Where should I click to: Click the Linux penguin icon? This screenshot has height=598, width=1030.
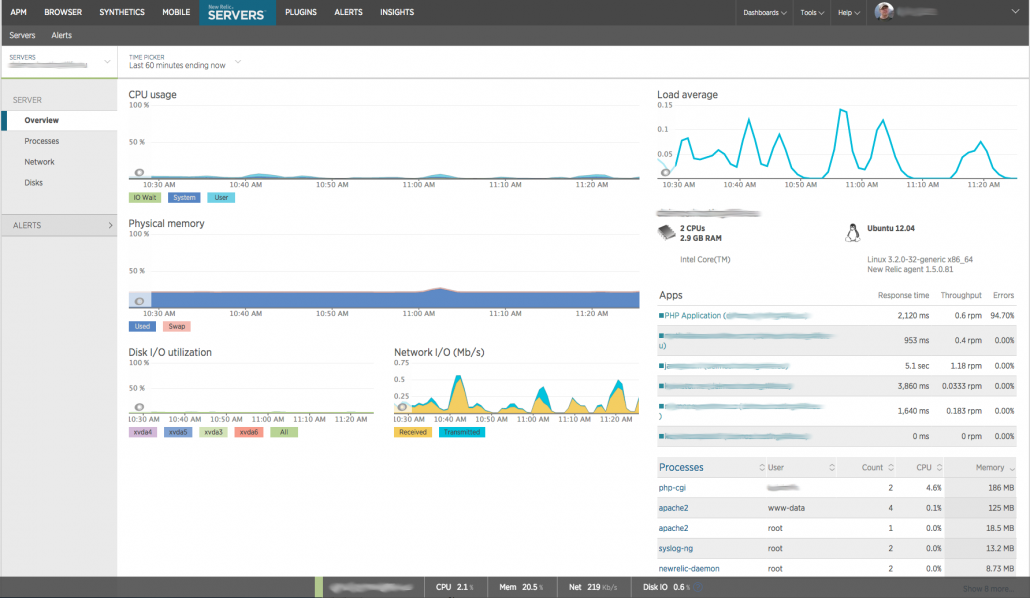tap(853, 233)
